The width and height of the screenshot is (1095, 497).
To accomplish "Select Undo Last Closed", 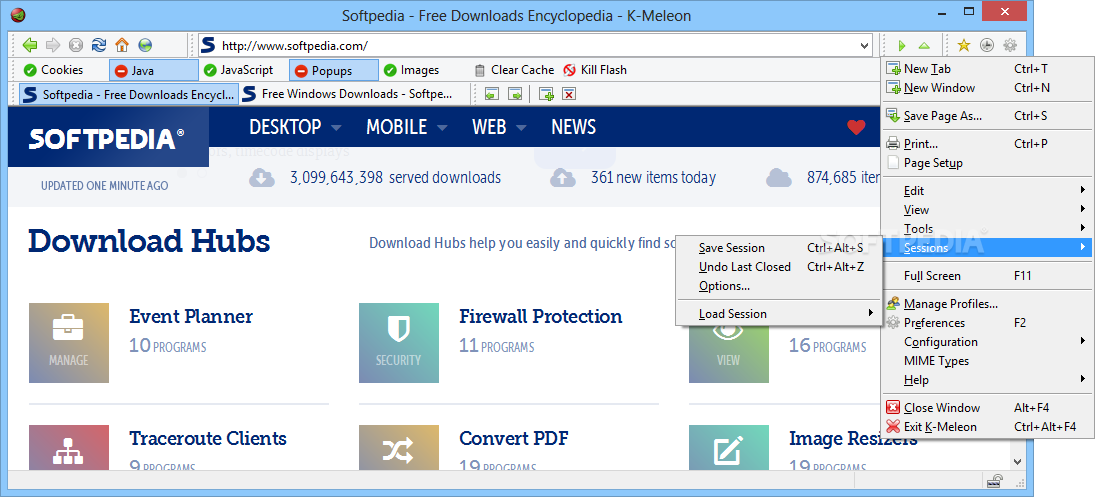I will coord(777,267).
